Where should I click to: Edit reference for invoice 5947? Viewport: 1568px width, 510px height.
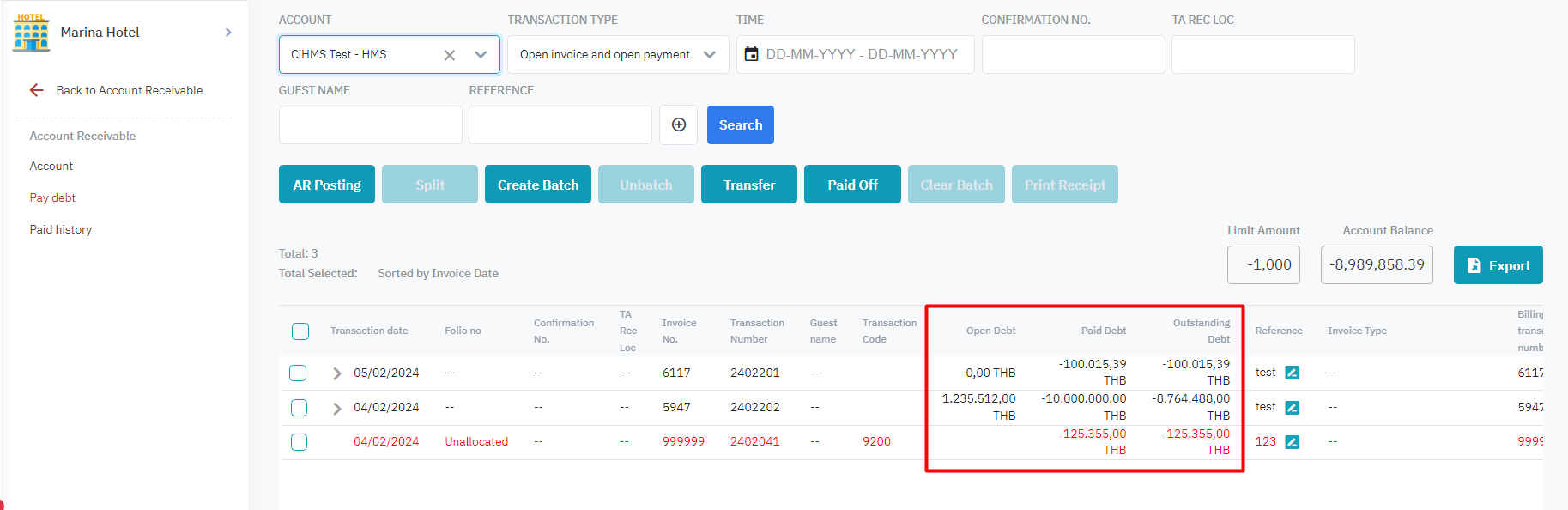click(1292, 408)
